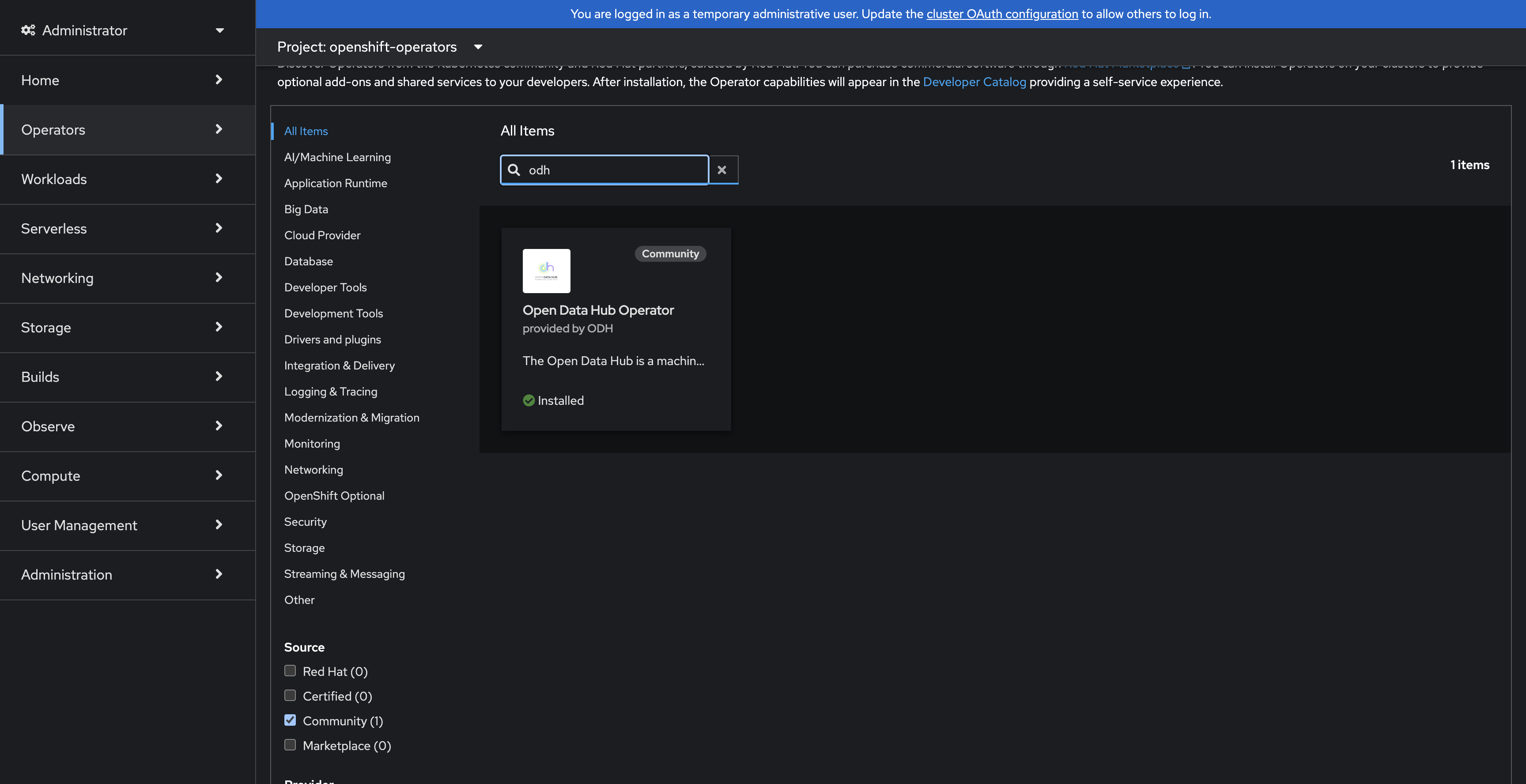Expand the Project openshift-operators dropdown

tap(380, 46)
